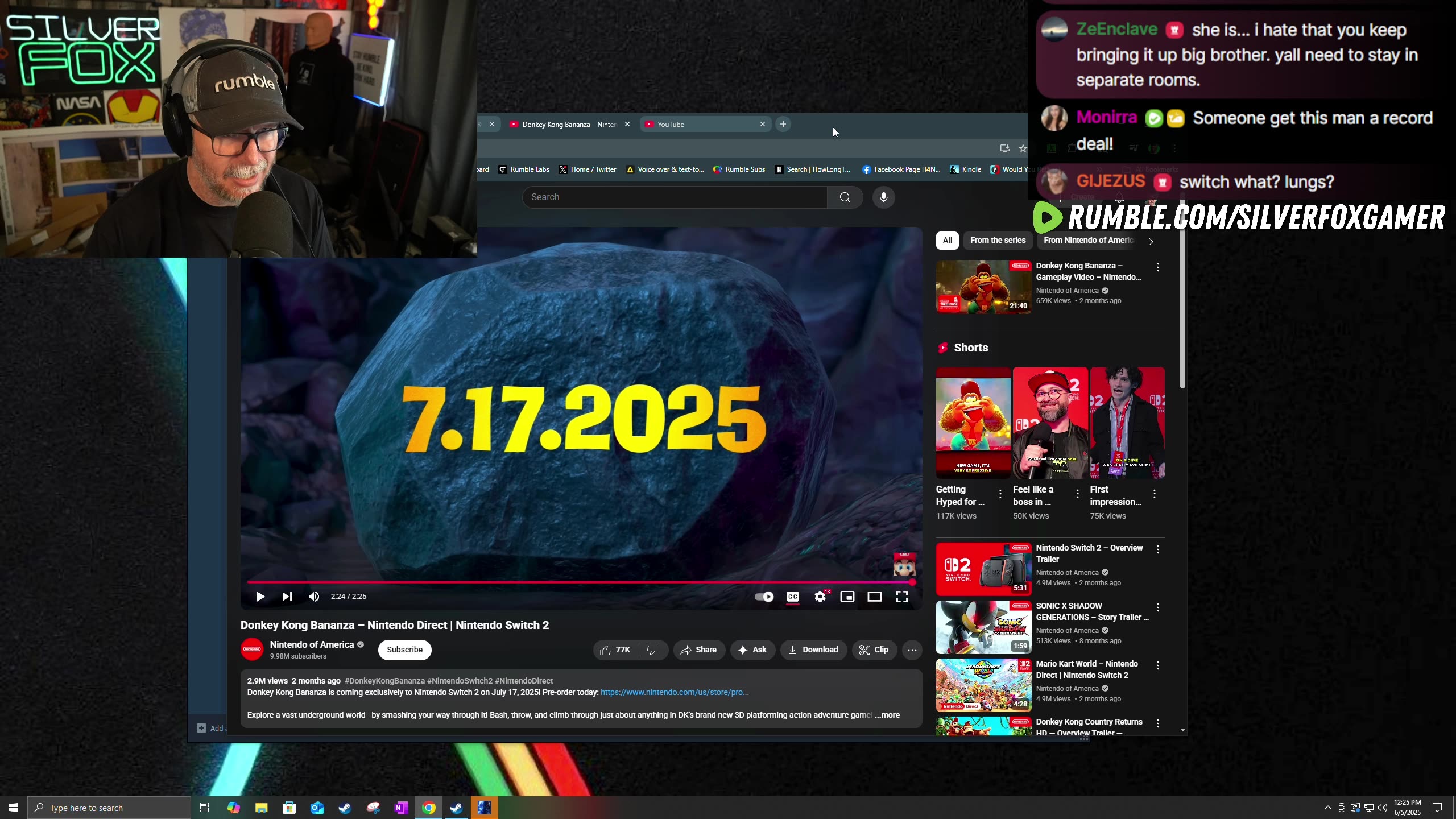Open the Nintendo store pre-order link
Image resolution: width=1456 pixels, height=819 pixels.
[x=674, y=692]
